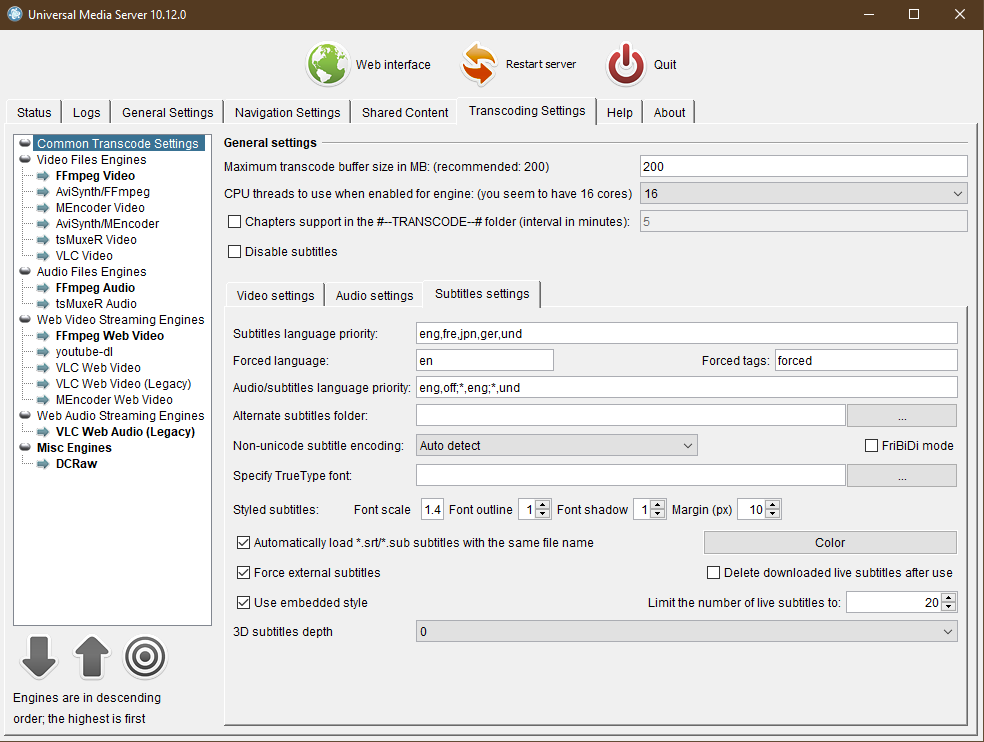Click the Font scale value field

432,509
